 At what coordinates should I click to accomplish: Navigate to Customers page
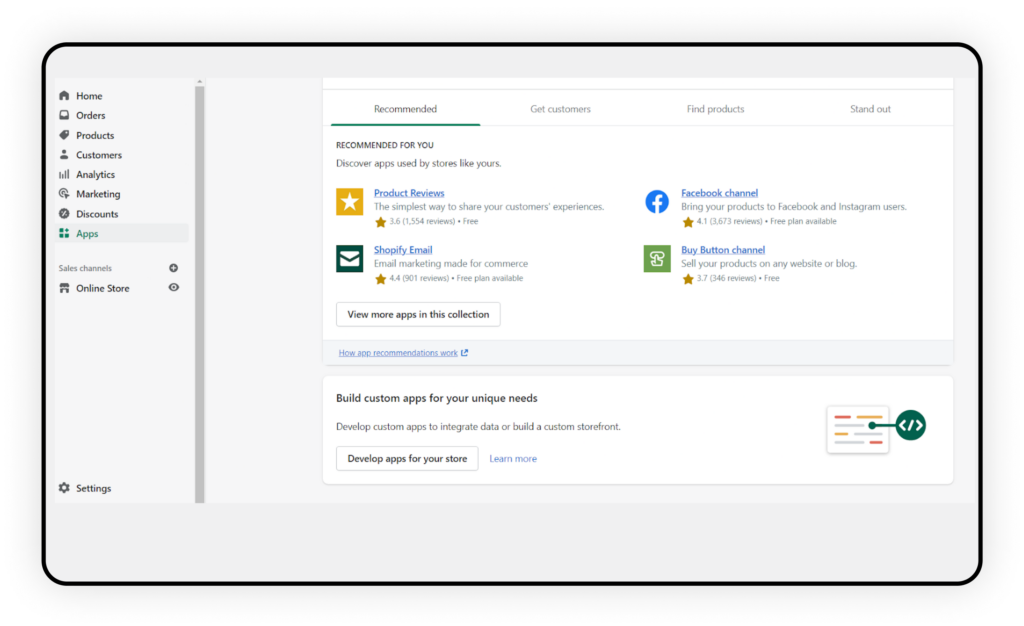click(99, 155)
